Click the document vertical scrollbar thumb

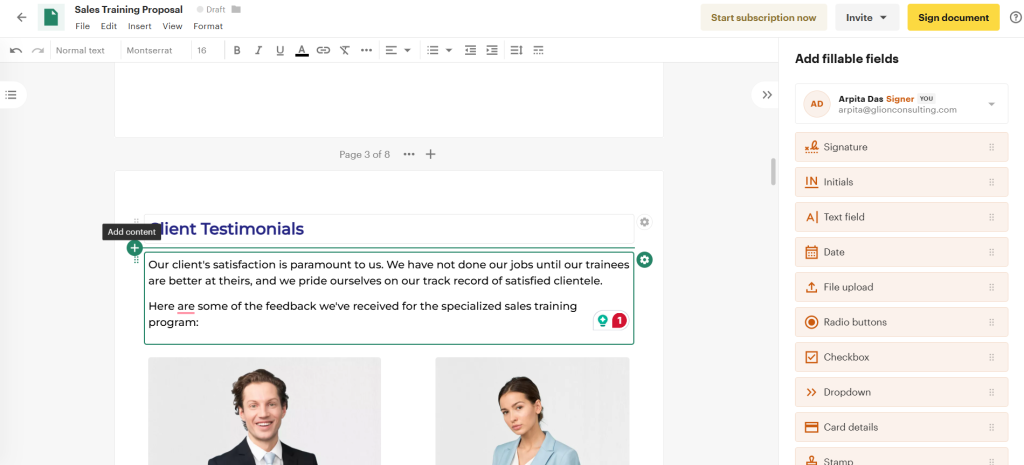point(773,171)
